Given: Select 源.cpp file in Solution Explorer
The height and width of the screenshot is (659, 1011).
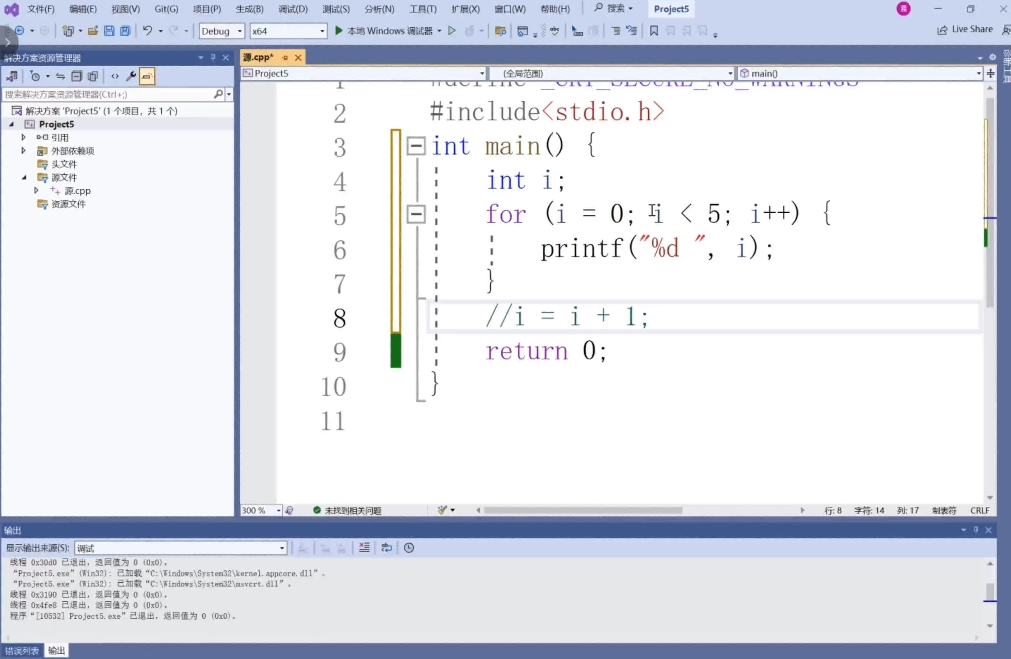Looking at the screenshot, I should 77,191.
